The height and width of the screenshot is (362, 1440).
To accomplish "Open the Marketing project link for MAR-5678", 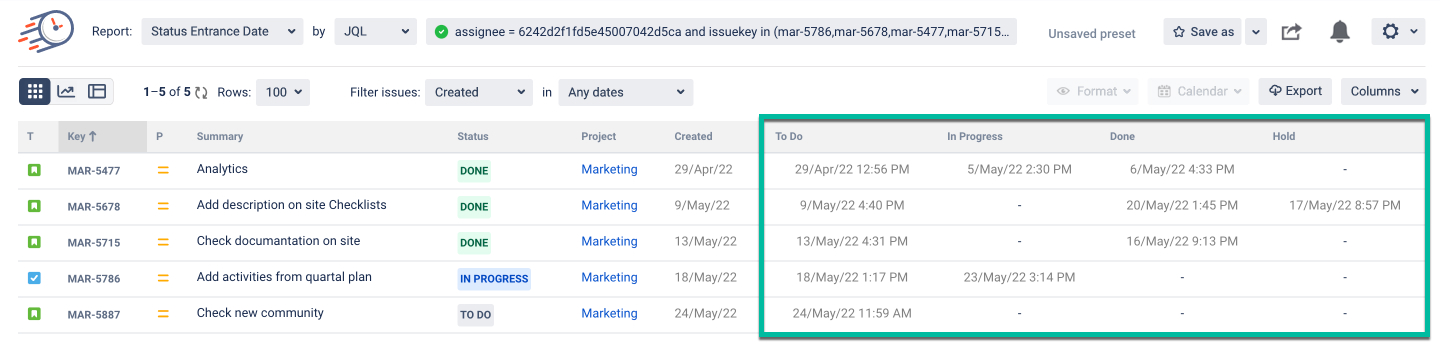I will [609, 205].
